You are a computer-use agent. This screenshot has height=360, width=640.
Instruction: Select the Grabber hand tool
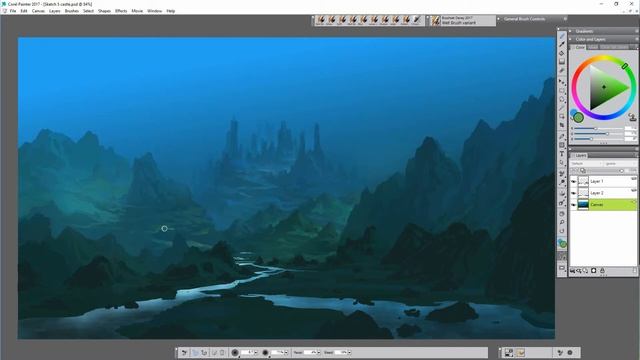click(562, 213)
